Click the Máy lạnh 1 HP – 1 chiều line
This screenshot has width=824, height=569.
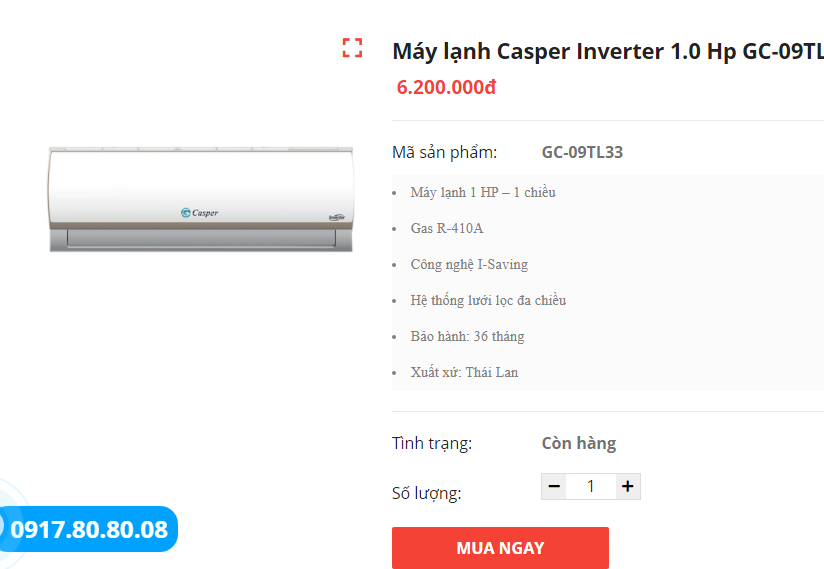click(x=483, y=192)
